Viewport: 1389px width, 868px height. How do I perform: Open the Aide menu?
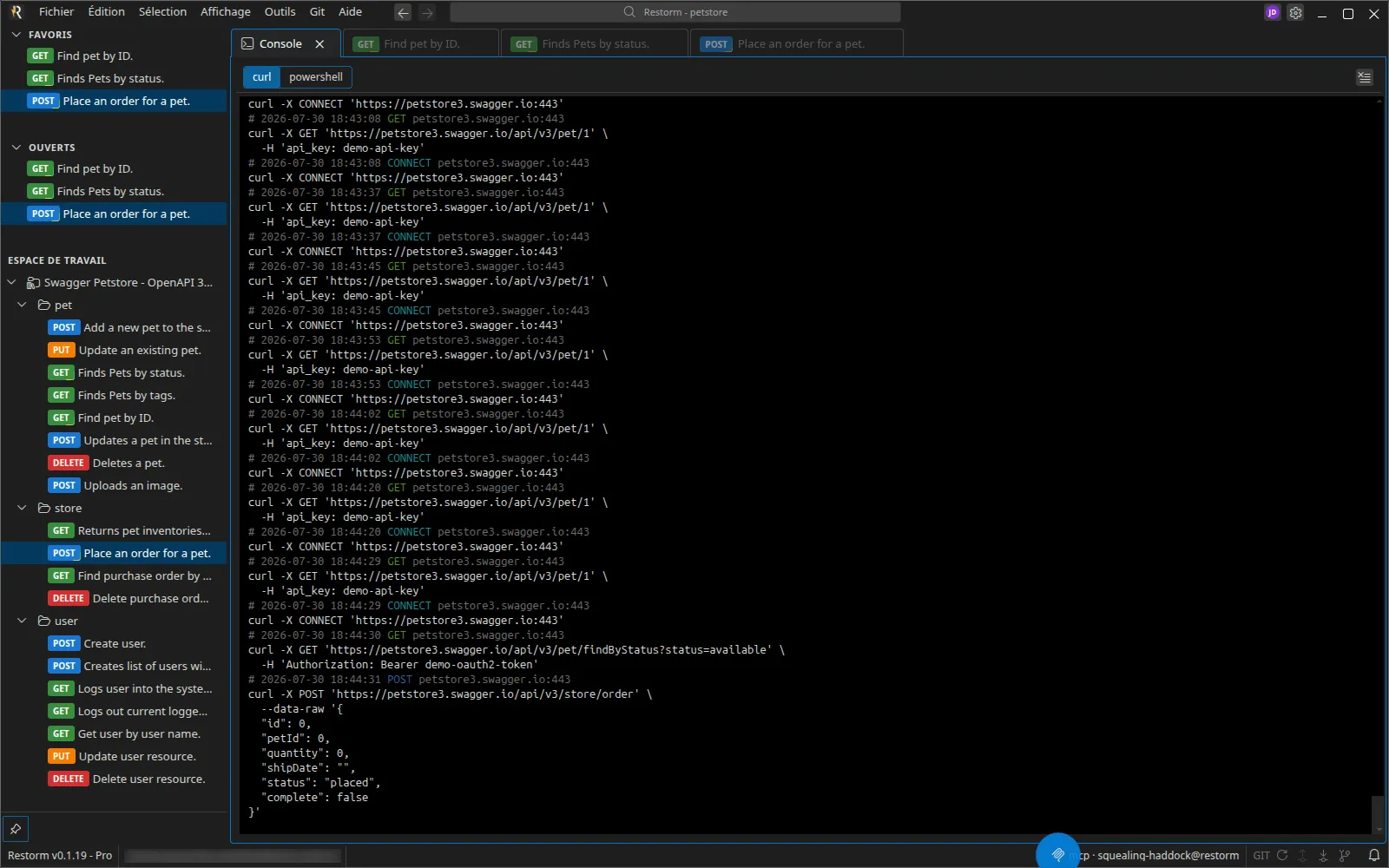coord(350,12)
